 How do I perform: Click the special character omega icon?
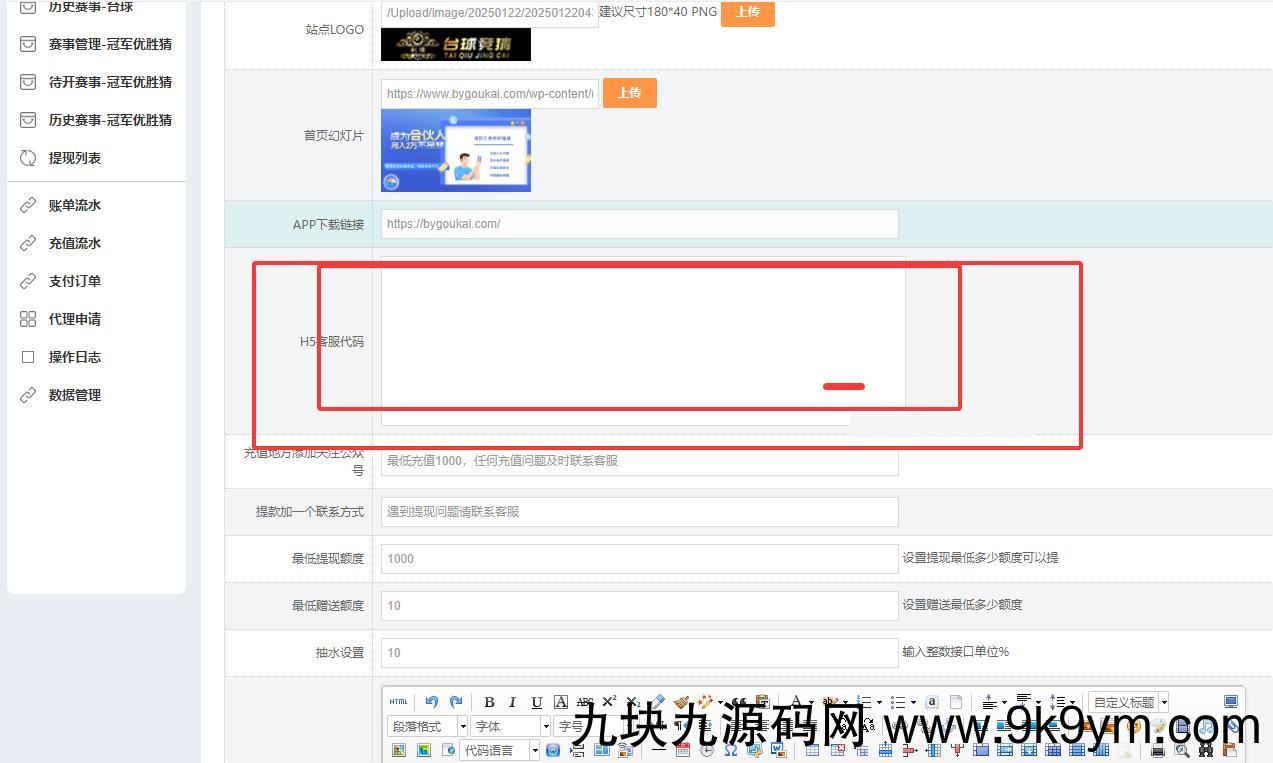730,750
